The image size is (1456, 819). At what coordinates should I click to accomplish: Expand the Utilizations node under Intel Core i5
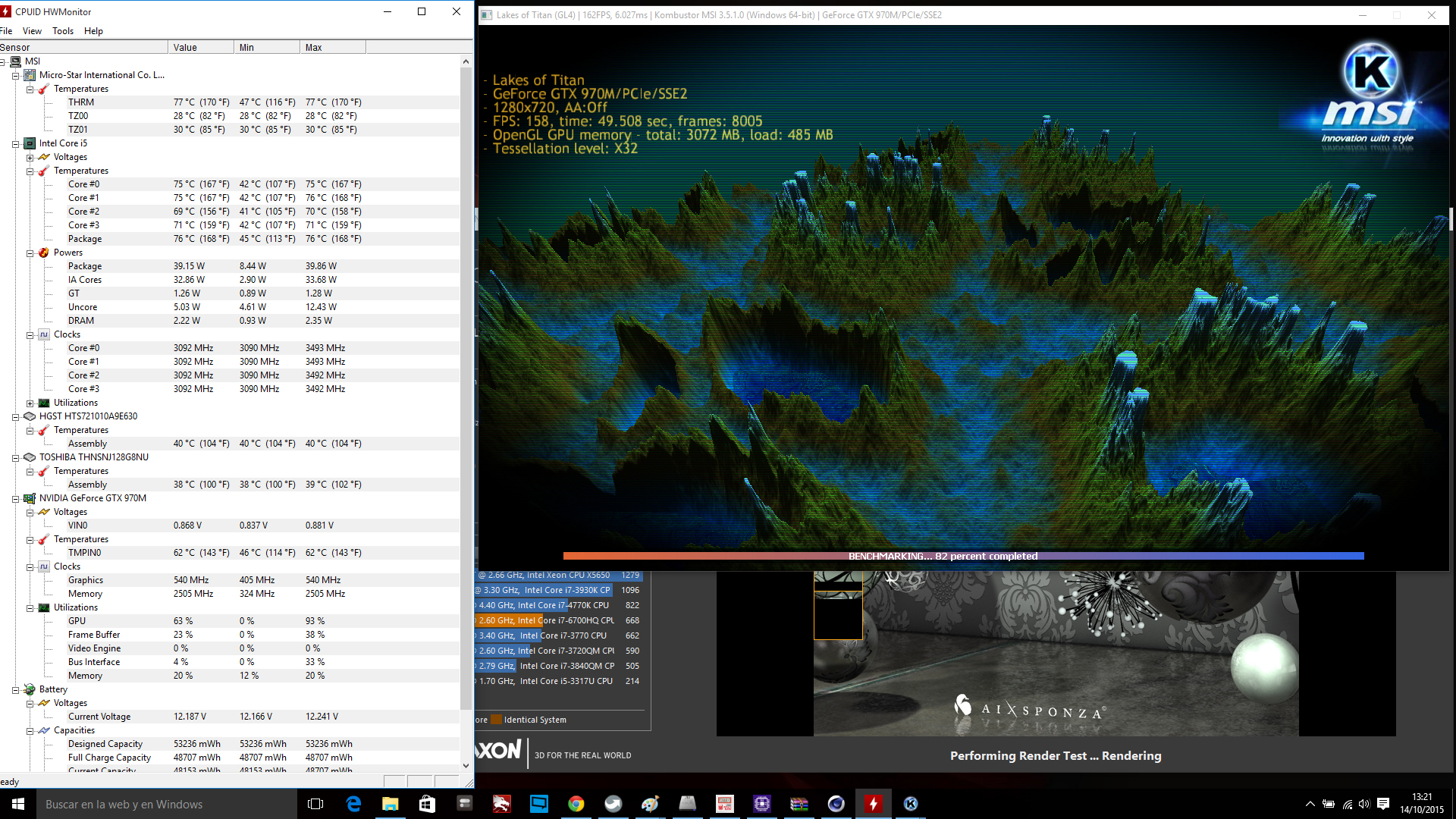(x=30, y=403)
